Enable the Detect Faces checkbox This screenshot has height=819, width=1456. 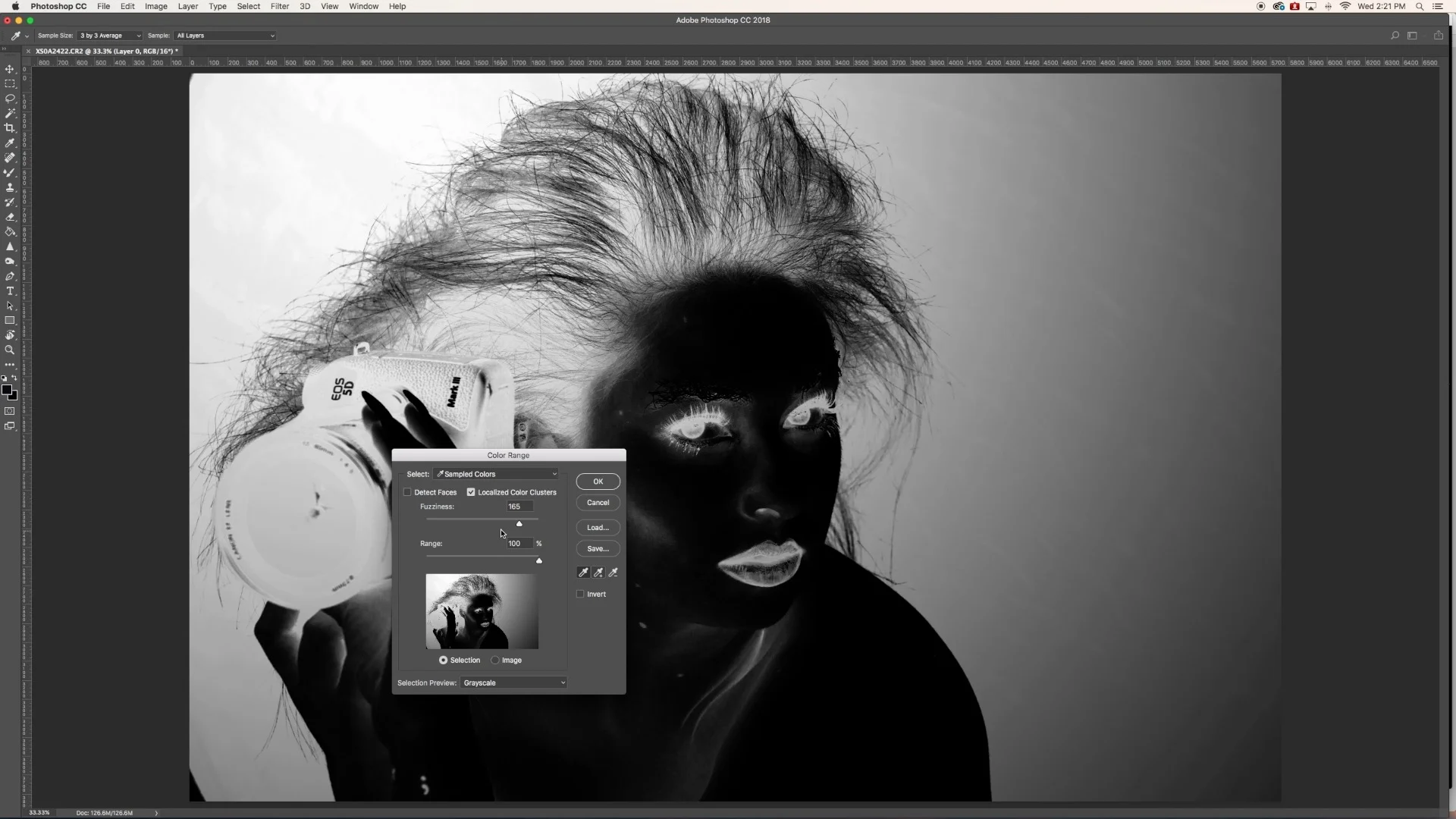[407, 492]
